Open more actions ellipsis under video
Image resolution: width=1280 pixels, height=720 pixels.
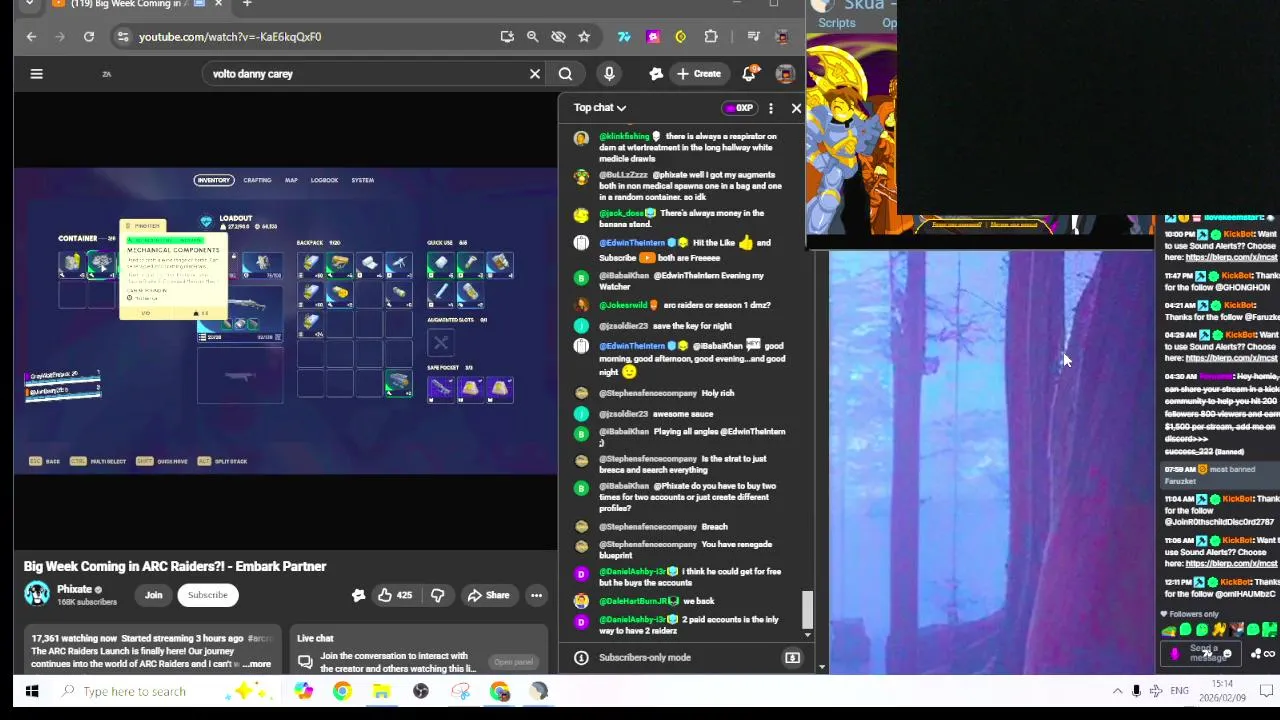coord(536,595)
